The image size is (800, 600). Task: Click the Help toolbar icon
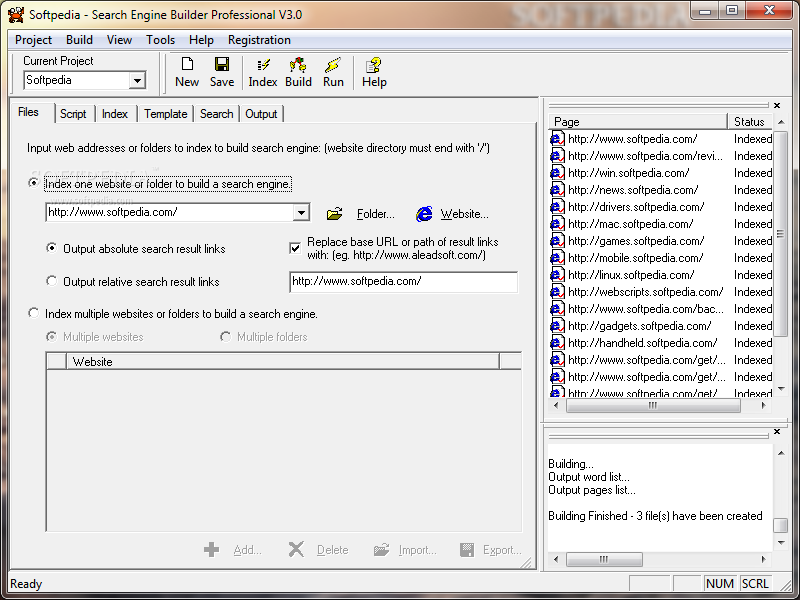[373, 65]
